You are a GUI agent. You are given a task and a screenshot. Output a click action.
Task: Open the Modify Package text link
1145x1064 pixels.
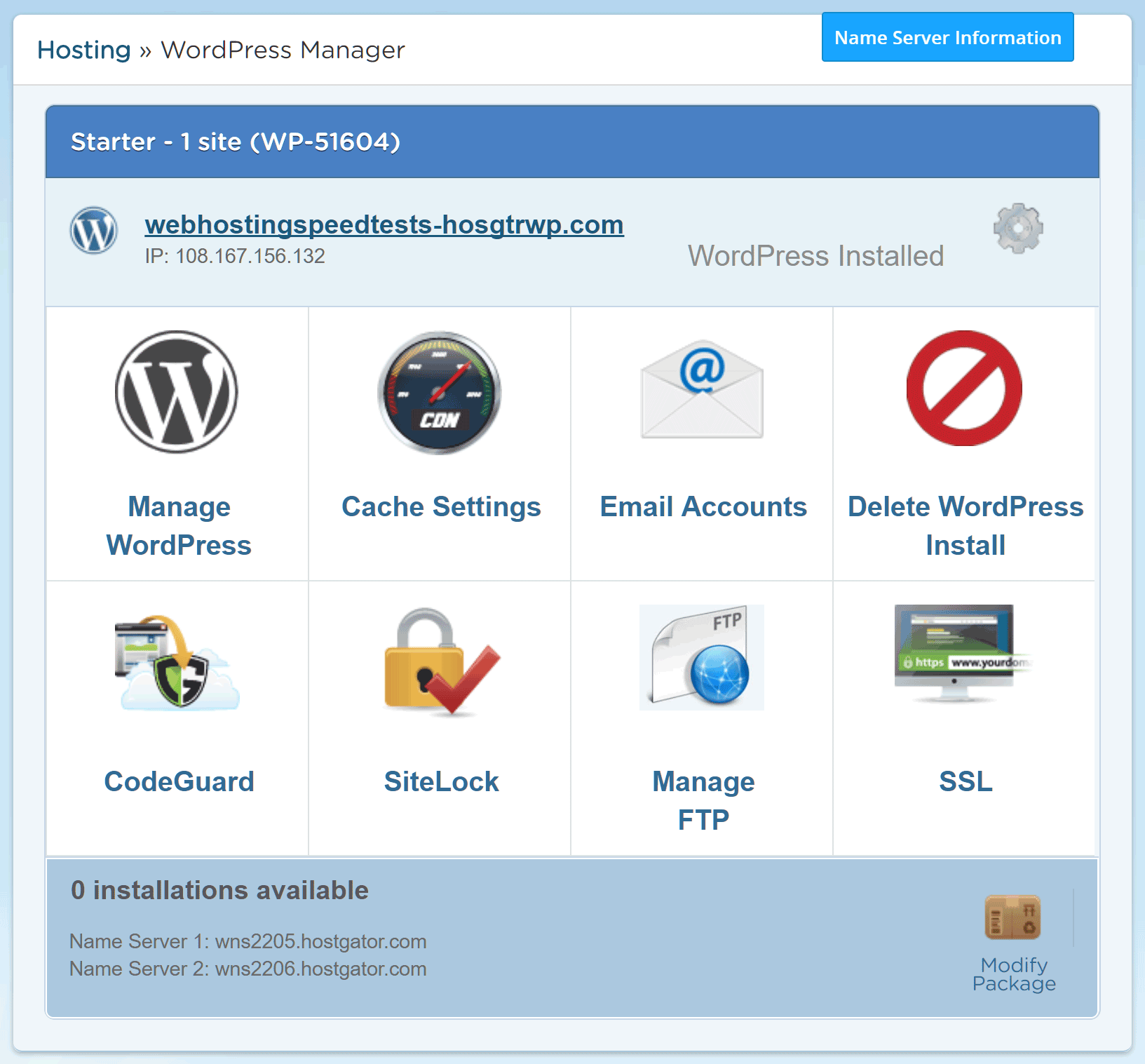(x=1014, y=974)
